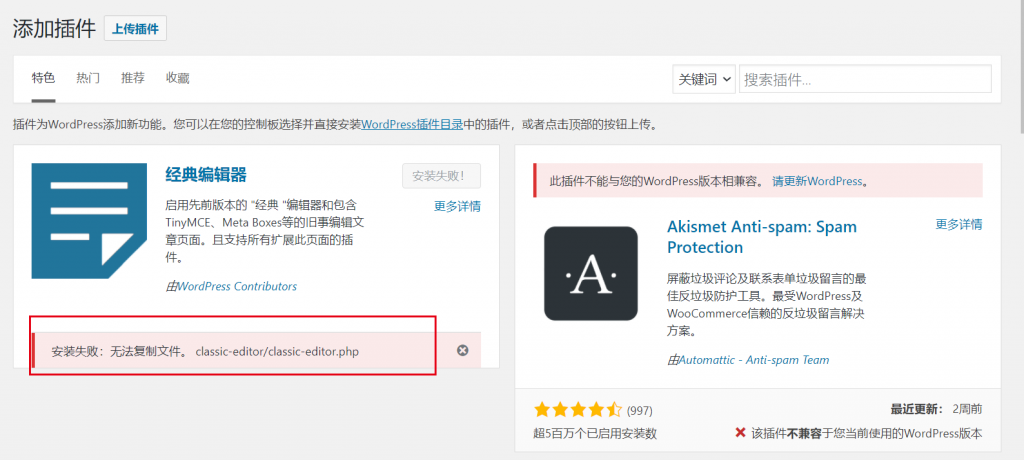
Task: Open WordPress Contributors author link
Action: coord(237,286)
